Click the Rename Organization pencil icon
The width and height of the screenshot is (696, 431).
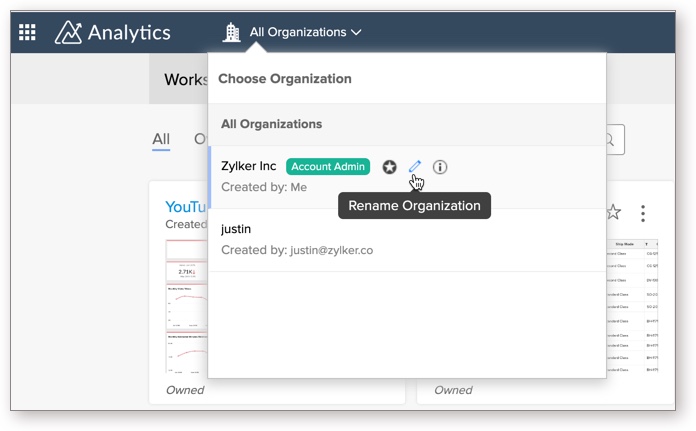(415, 167)
